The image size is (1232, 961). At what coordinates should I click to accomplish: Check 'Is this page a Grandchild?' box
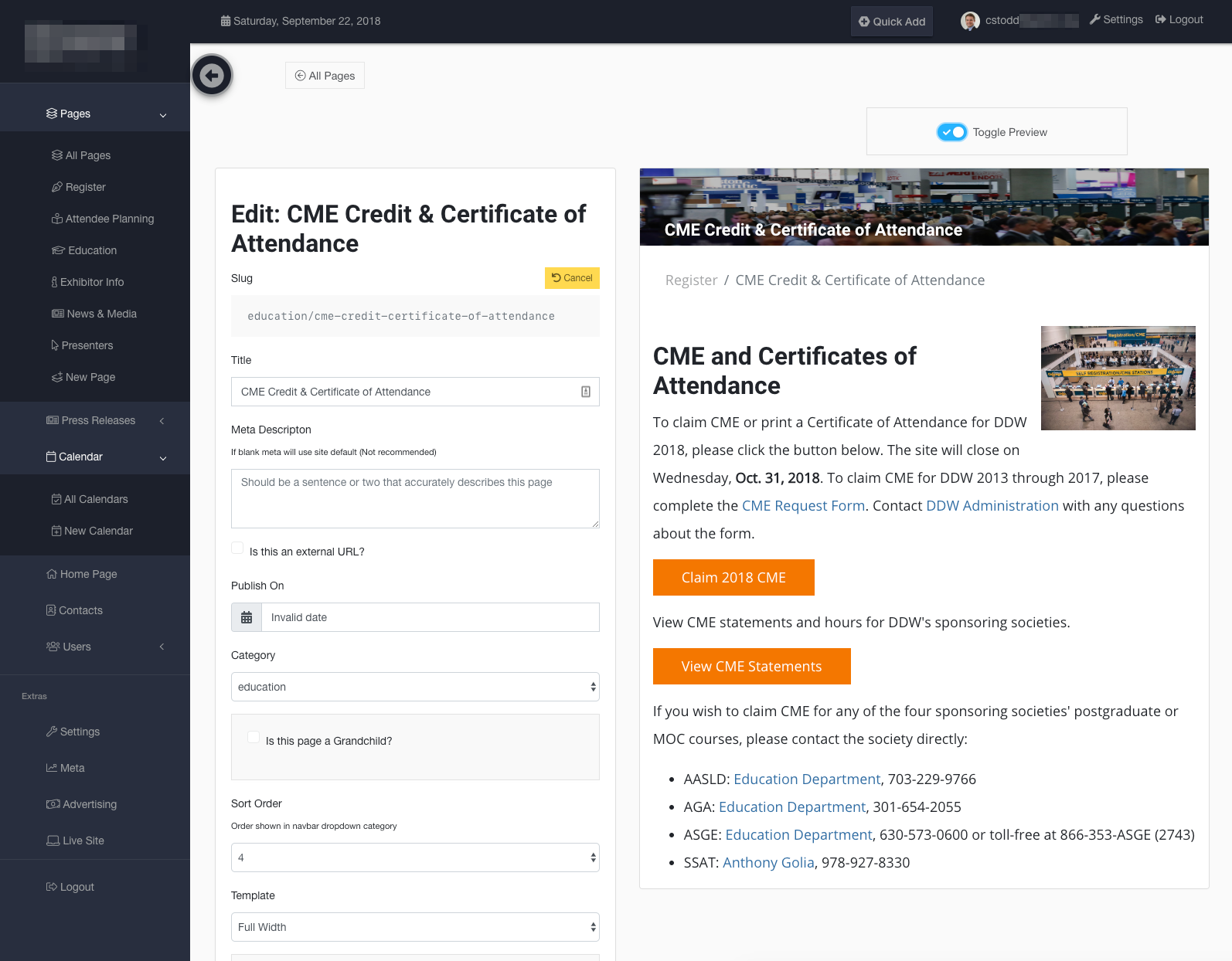click(x=254, y=737)
